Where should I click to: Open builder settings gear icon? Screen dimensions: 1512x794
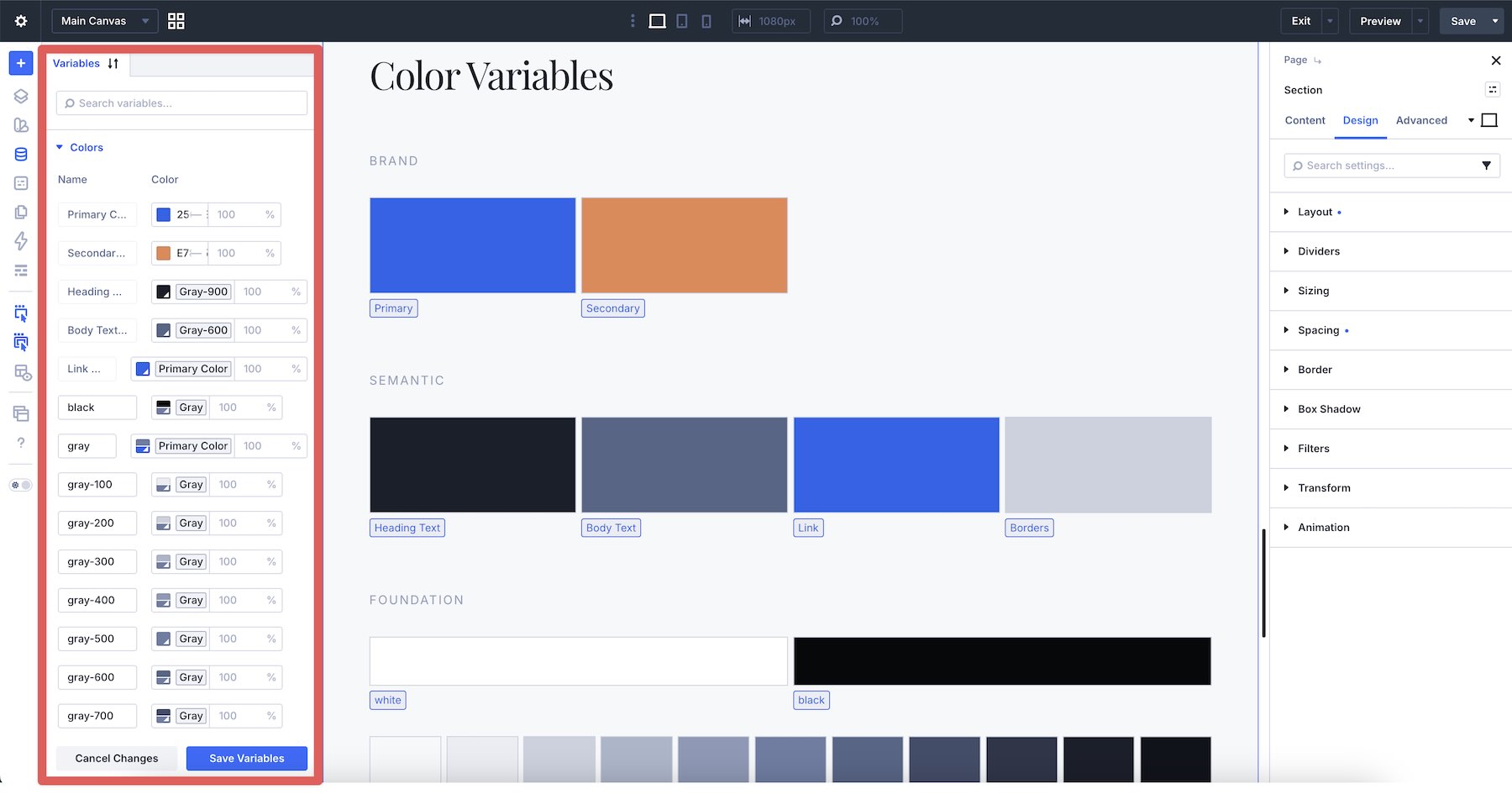click(21, 21)
